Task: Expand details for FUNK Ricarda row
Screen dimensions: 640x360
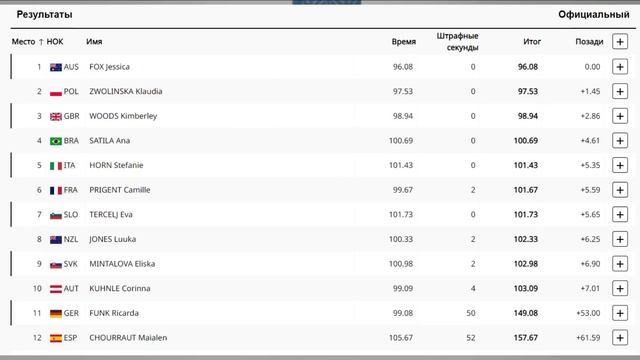Action: point(620,313)
